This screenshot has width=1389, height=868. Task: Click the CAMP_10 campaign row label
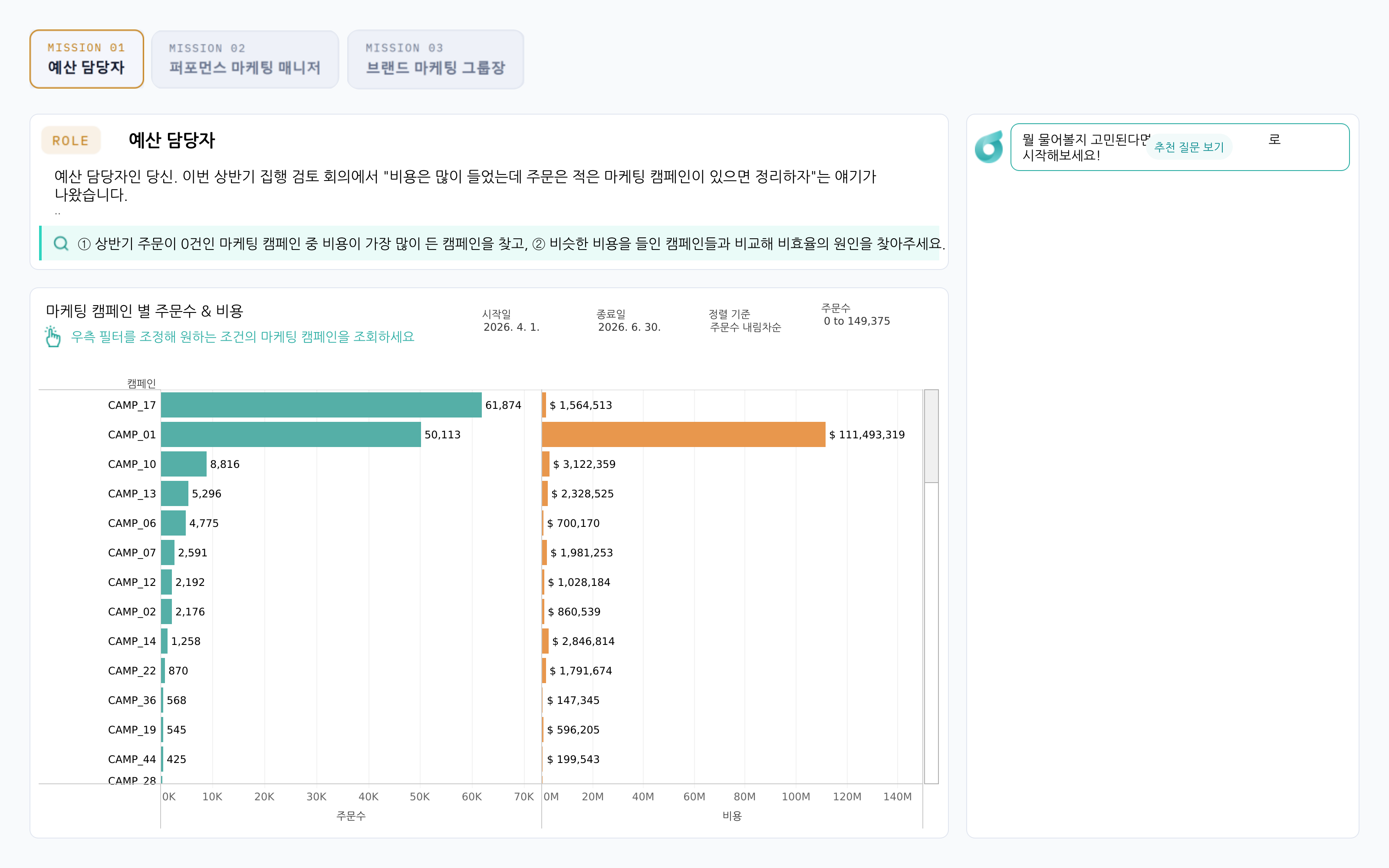click(132, 464)
